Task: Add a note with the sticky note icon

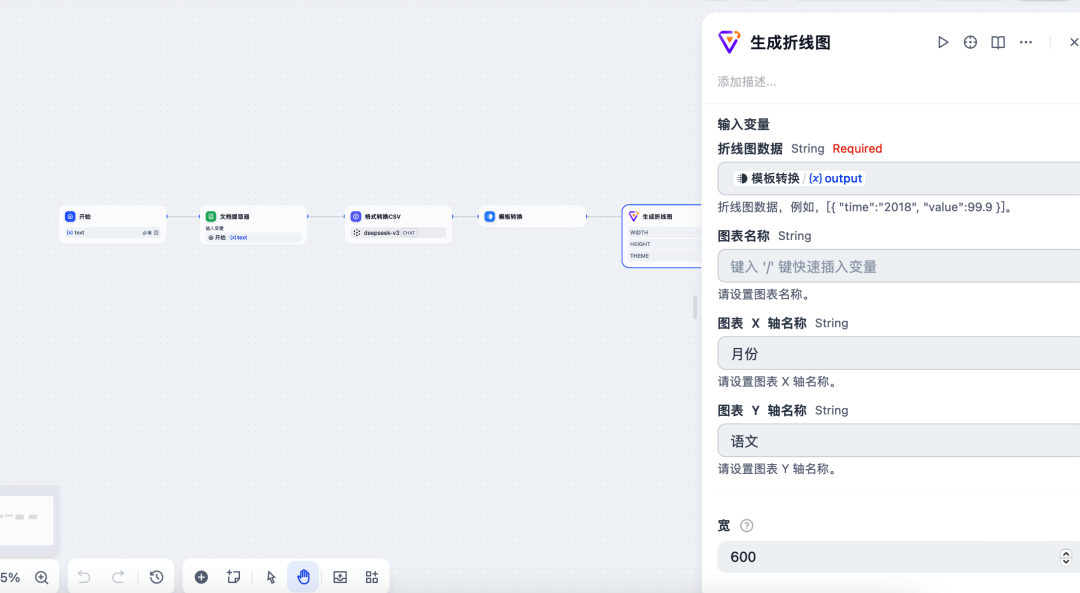Action: point(233,576)
